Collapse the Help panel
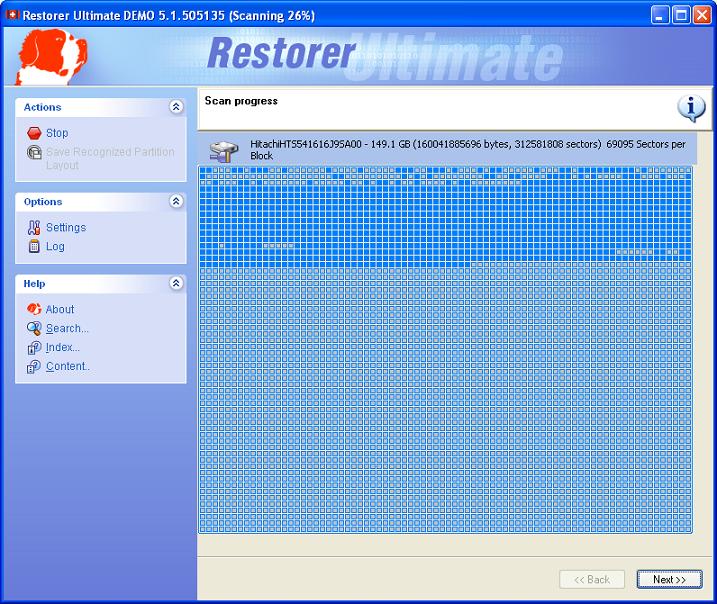 [176, 283]
